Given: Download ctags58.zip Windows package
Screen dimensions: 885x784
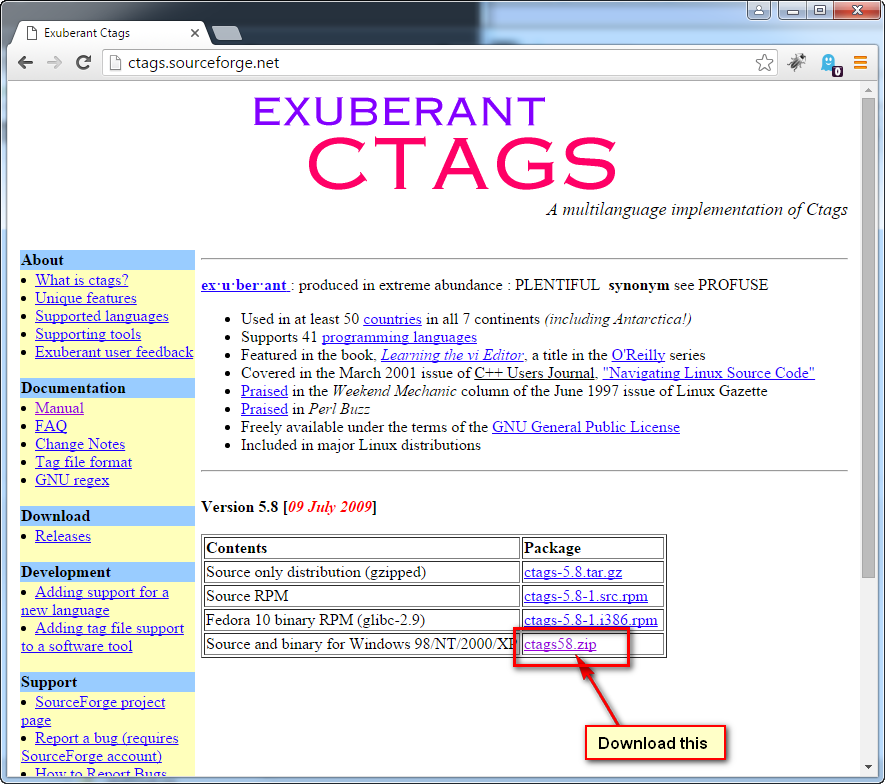Looking at the screenshot, I should pyautogui.click(x=560, y=645).
